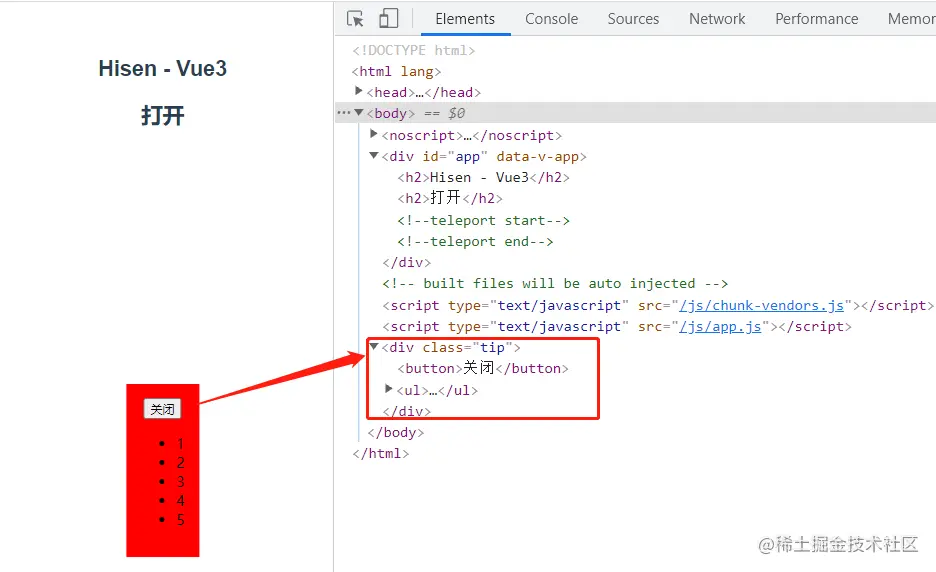Image resolution: width=936 pixels, height=572 pixels.
Task: Follow the /js/chunk-vendors.js source link
Action: point(762,306)
